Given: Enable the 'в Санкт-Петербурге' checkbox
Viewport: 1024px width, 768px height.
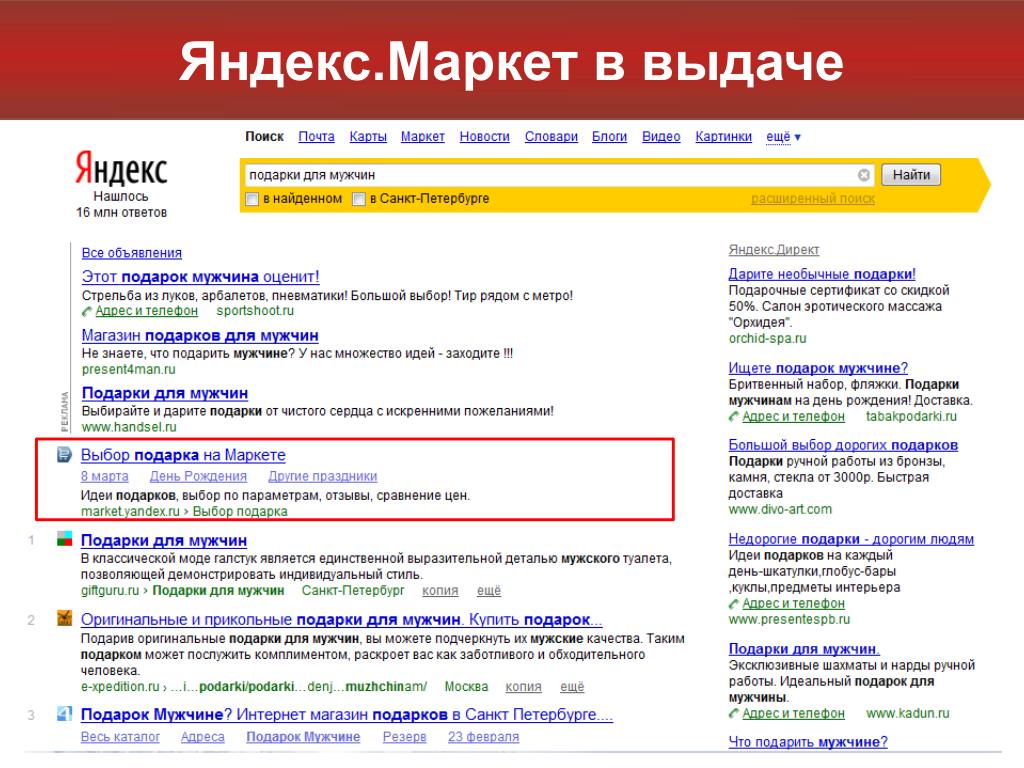Looking at the screenshot, I should point(359,199).
